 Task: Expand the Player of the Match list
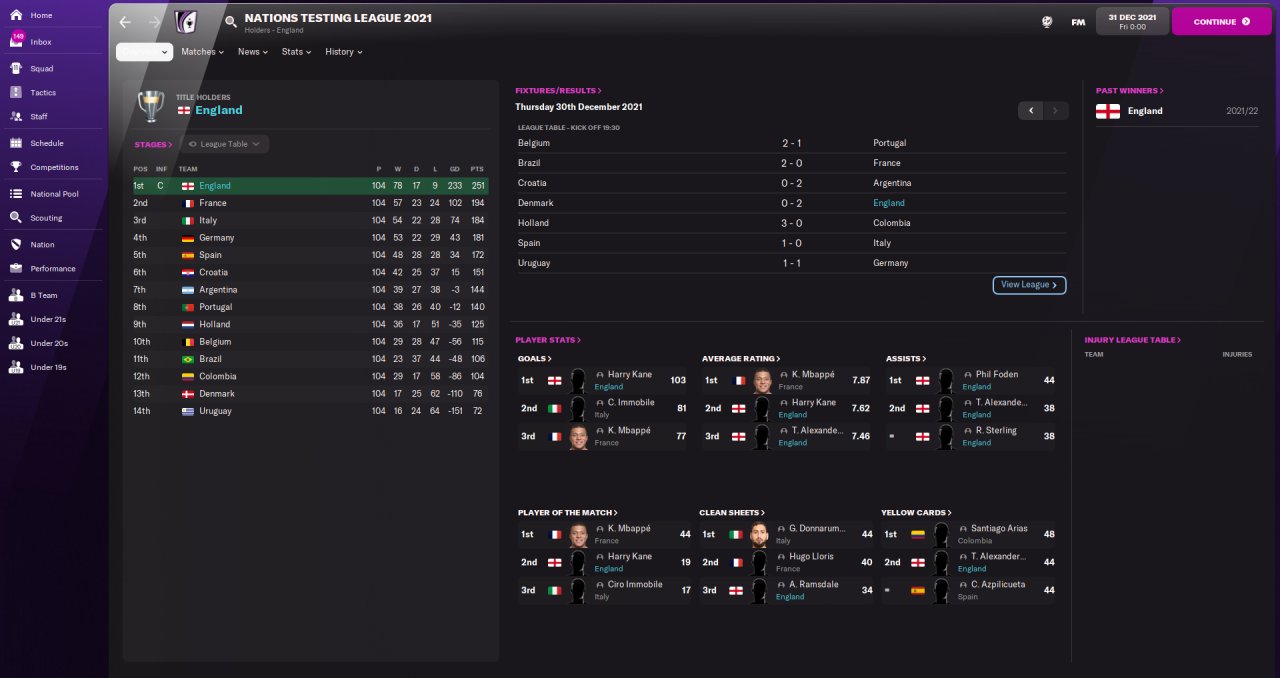tap(567, 512)
